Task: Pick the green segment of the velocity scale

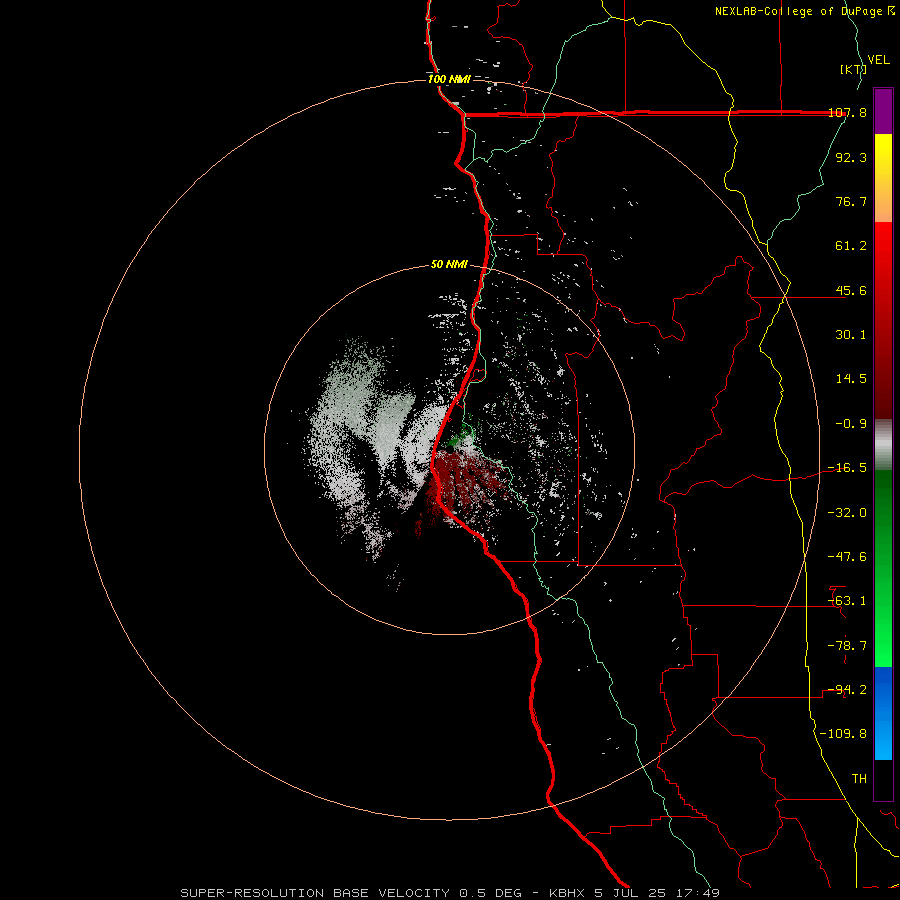Action: tap(883, 568)
